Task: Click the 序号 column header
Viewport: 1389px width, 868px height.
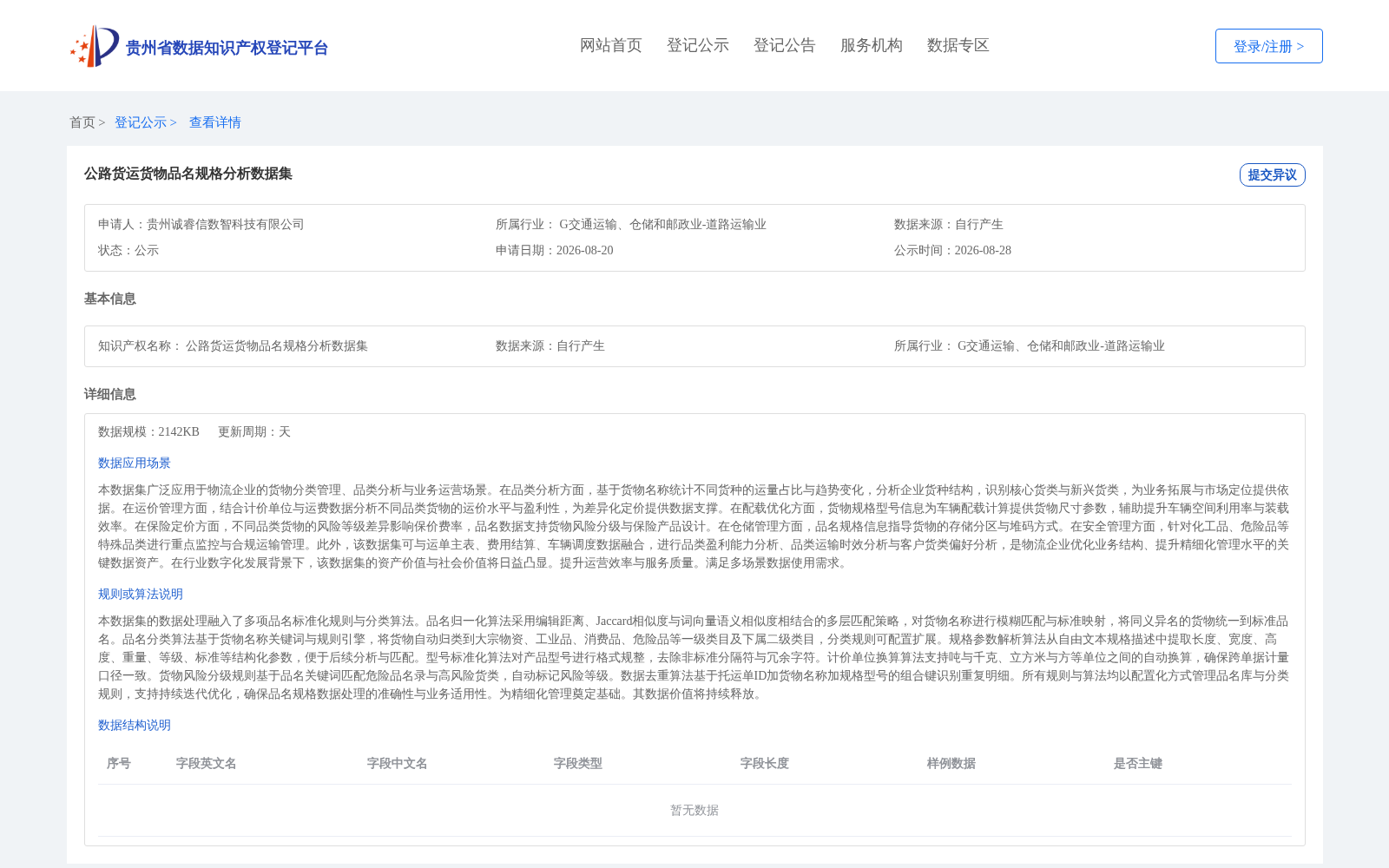Action: 119,763
